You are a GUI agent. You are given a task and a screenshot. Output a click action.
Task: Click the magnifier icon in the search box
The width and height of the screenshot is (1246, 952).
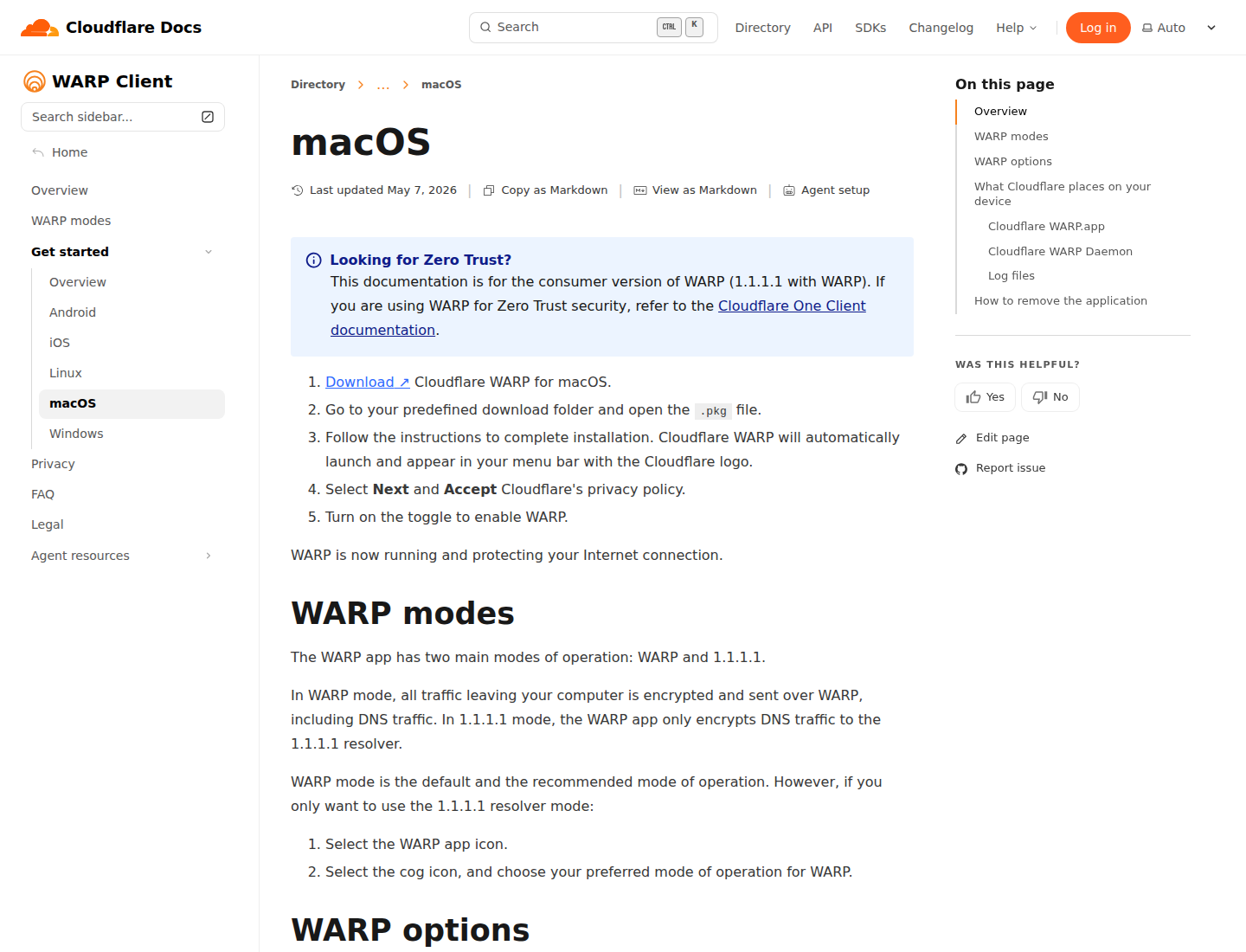point(486,27)
